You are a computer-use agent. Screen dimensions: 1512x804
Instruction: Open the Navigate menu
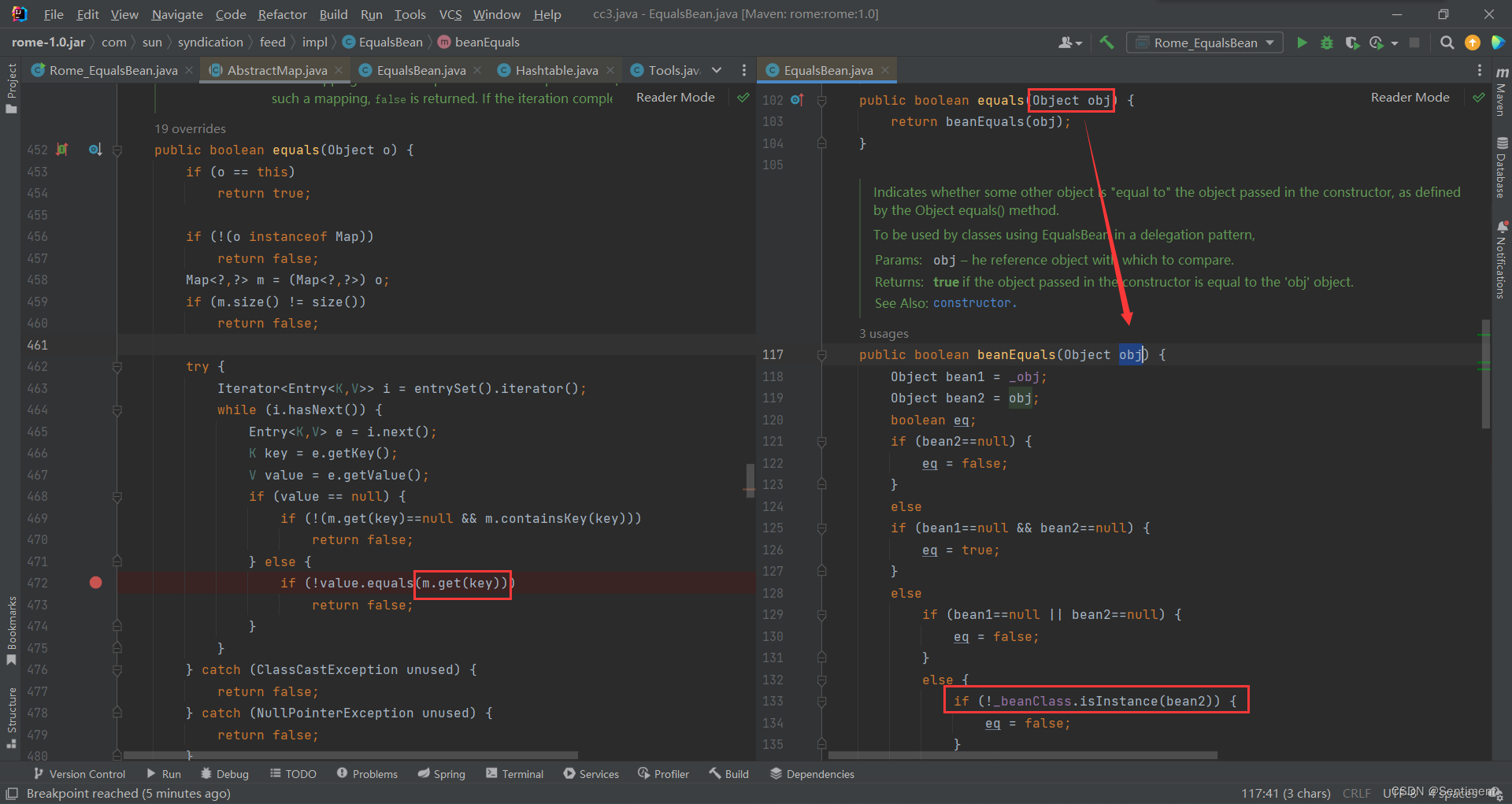(177, 14)
